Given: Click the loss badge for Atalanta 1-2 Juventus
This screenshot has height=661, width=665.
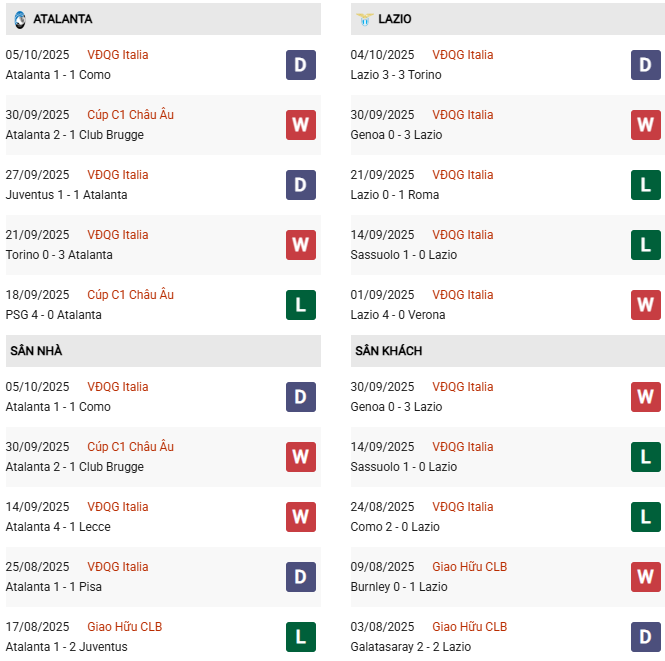Looking at the screenshot, I should coord(301,637).
